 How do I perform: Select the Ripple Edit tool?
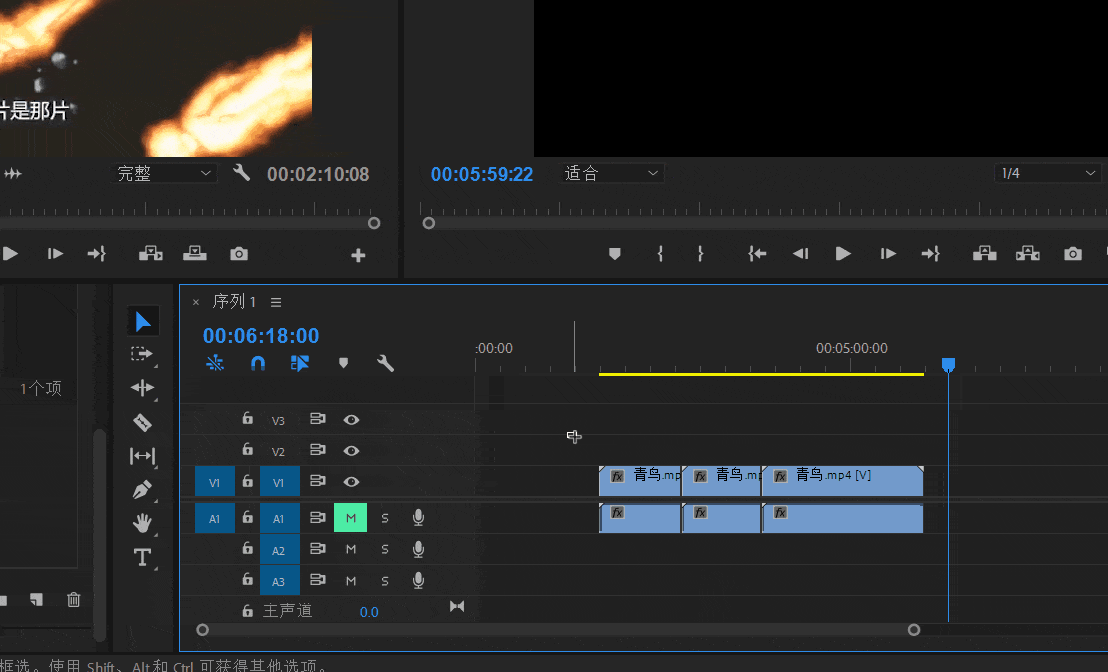142,388
